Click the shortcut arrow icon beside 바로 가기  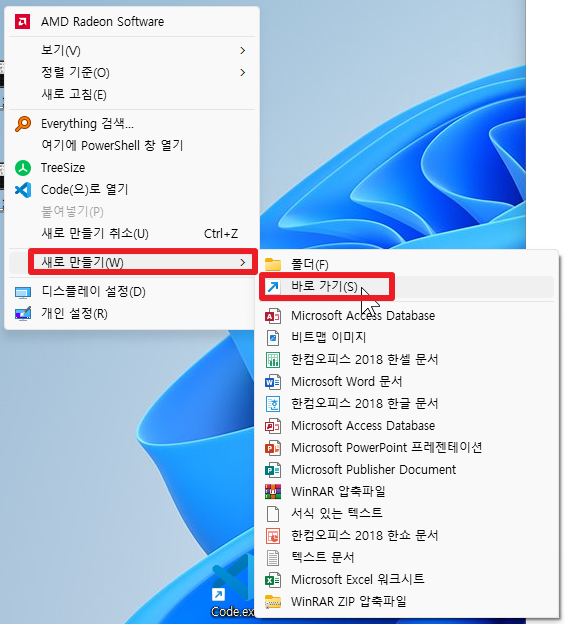[x=273, y=287]
